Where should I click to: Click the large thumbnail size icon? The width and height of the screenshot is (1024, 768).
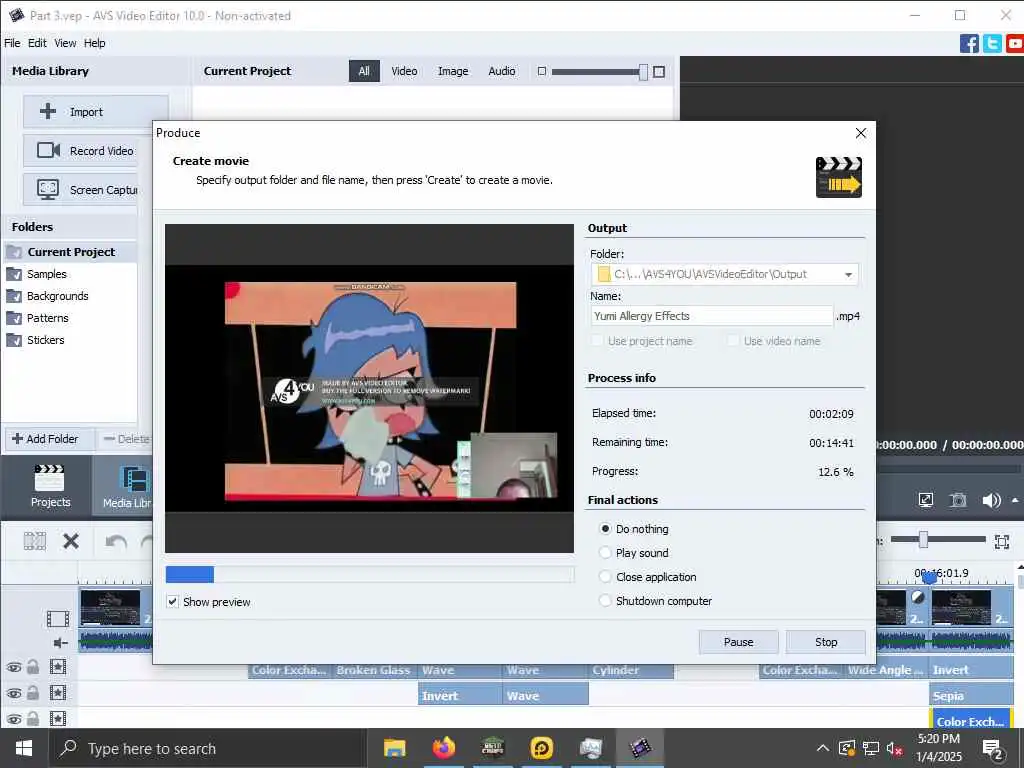pyautogui.click(x=659, y=71)
